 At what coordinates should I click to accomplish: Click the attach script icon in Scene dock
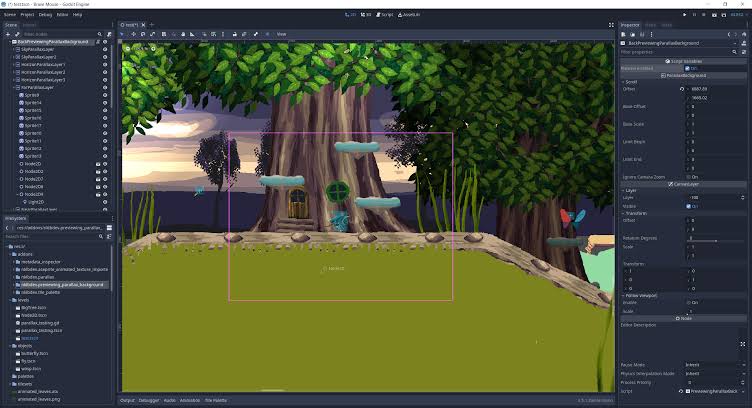(x=109, y=34)
